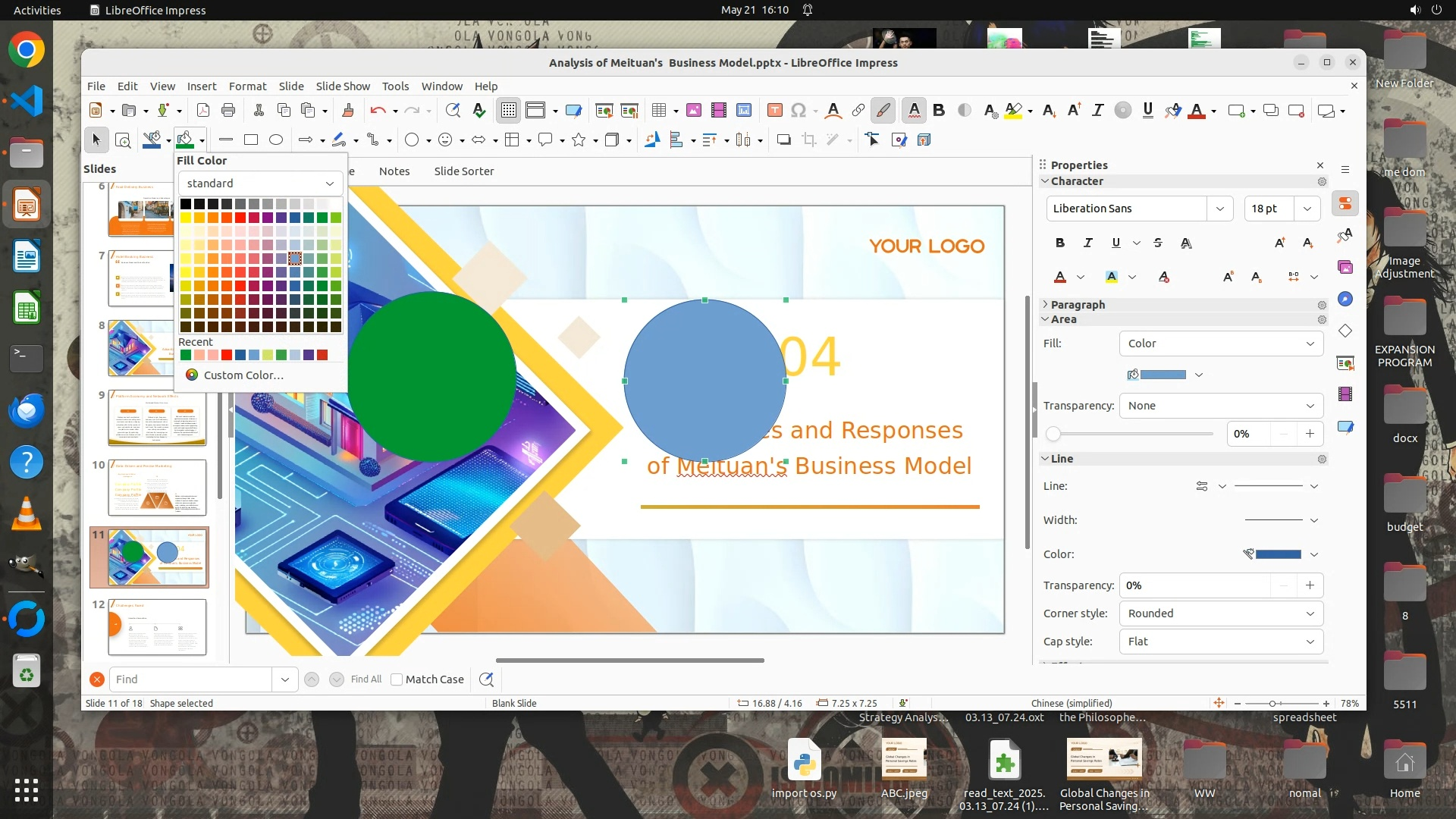Select the Rectangle shape tool

(251, 140)
